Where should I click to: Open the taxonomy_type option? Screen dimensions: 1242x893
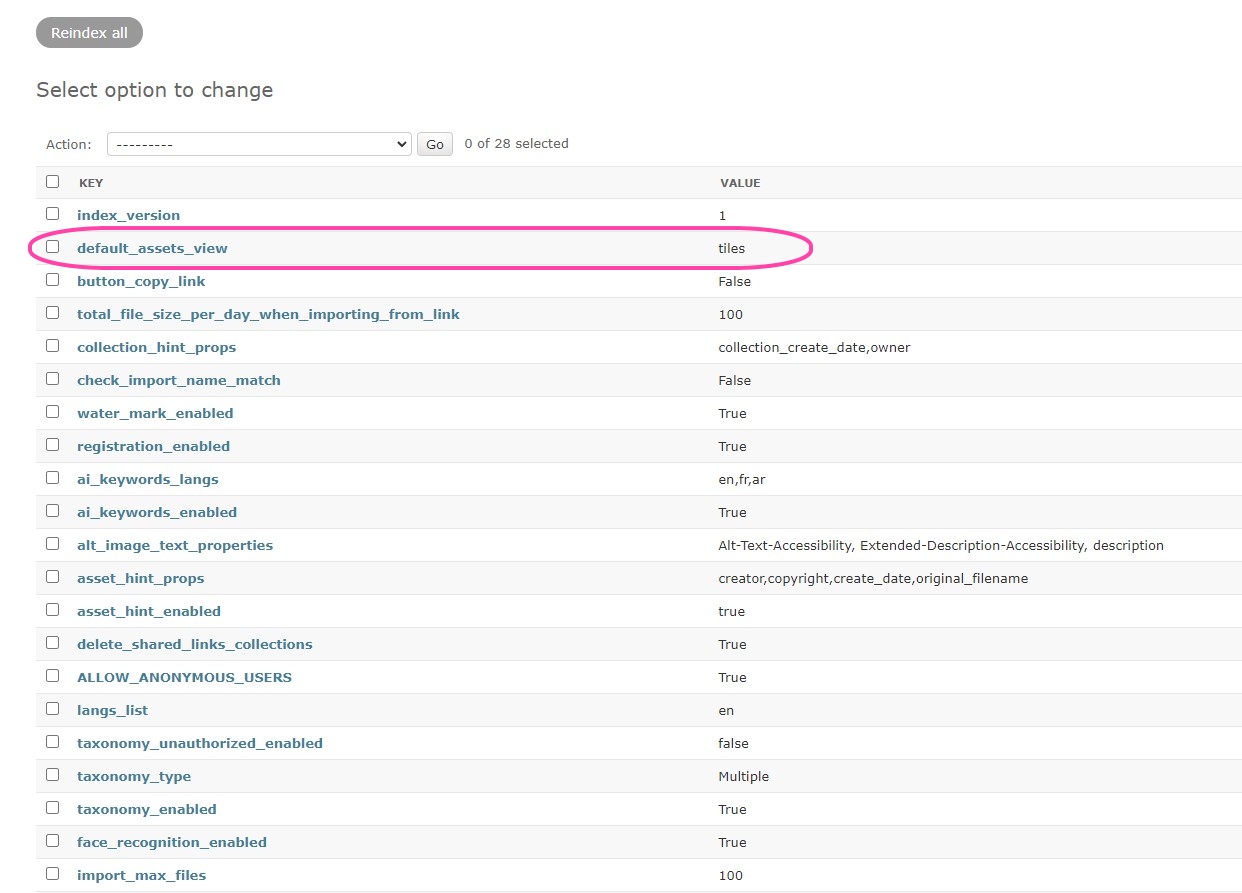click(134, 776)
